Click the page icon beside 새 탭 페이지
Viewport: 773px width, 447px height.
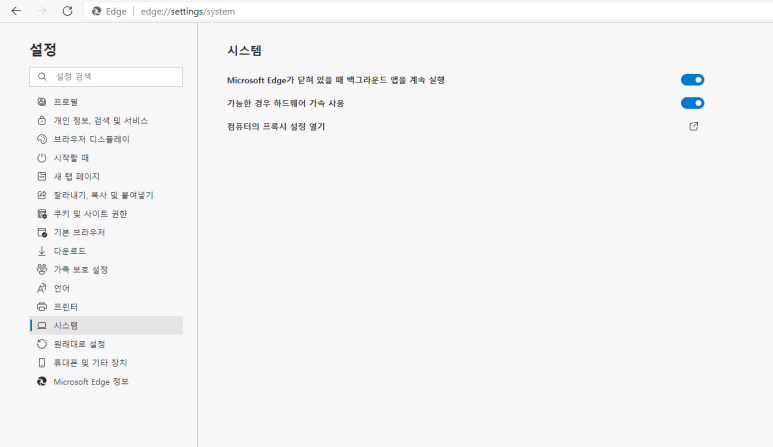click(x=42, y=176)
